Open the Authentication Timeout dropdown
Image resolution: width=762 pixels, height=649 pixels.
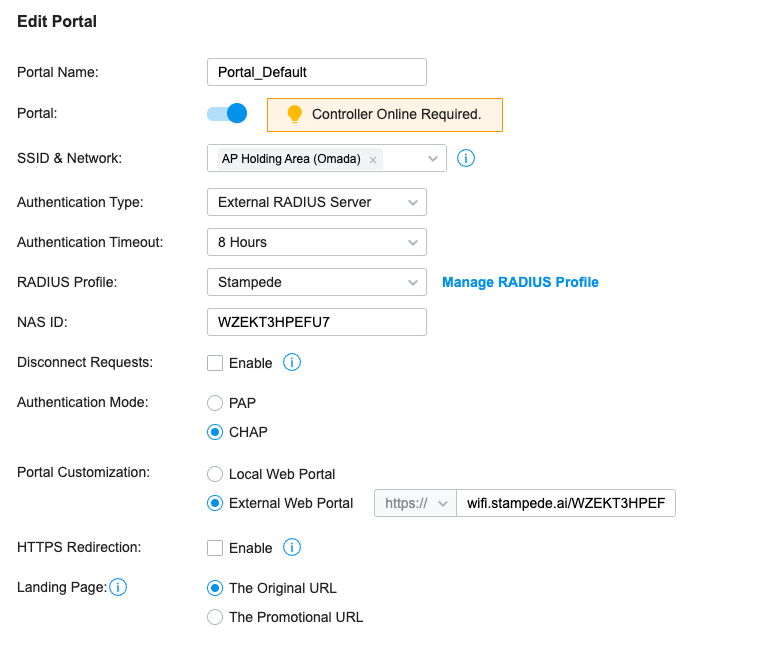317,242
